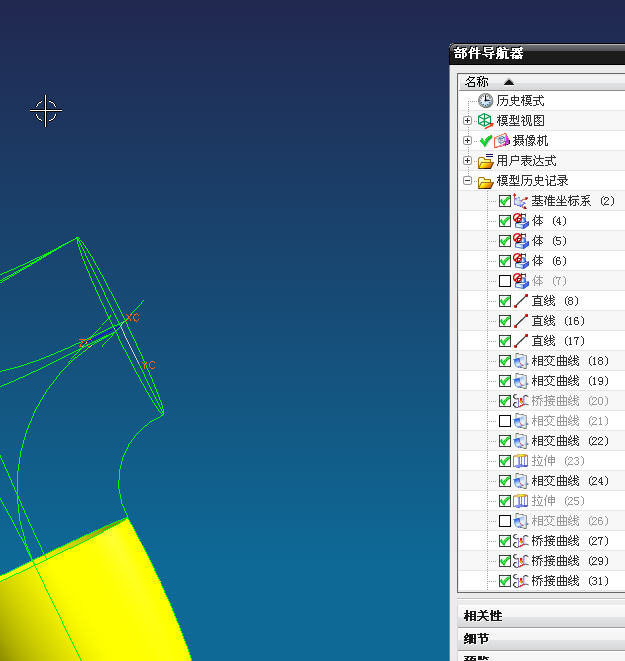
Task: Click the 桥接曲线 (20) icon
Action: click(x=520, y=401)
